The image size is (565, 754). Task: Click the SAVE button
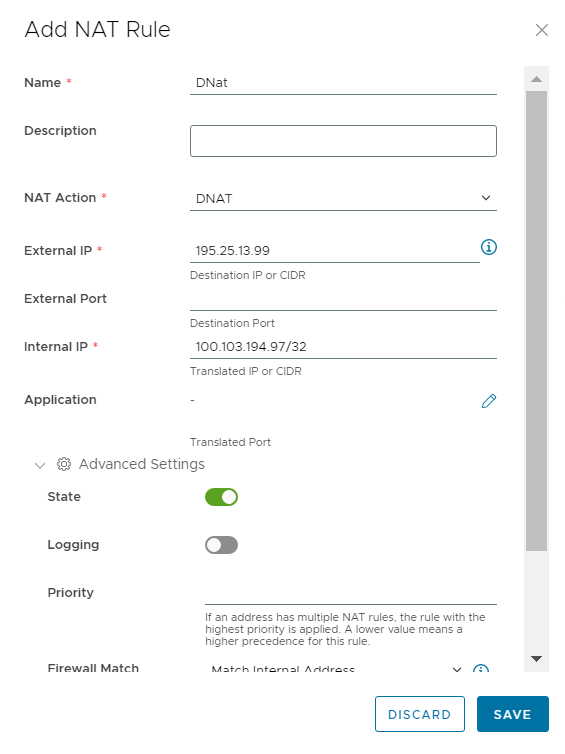[513, 714]
